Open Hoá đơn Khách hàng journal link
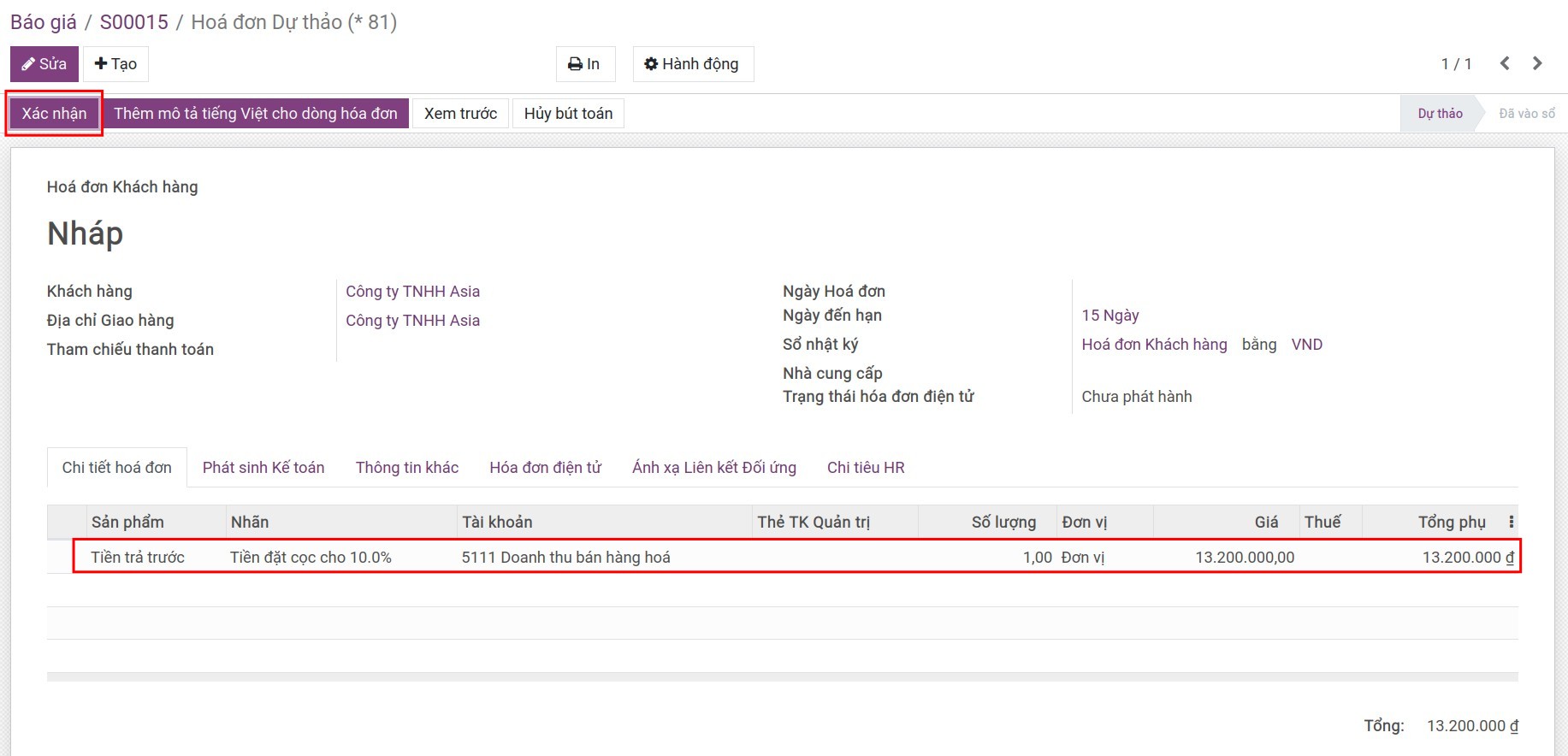1568x756 pixels. (1155, 345)
